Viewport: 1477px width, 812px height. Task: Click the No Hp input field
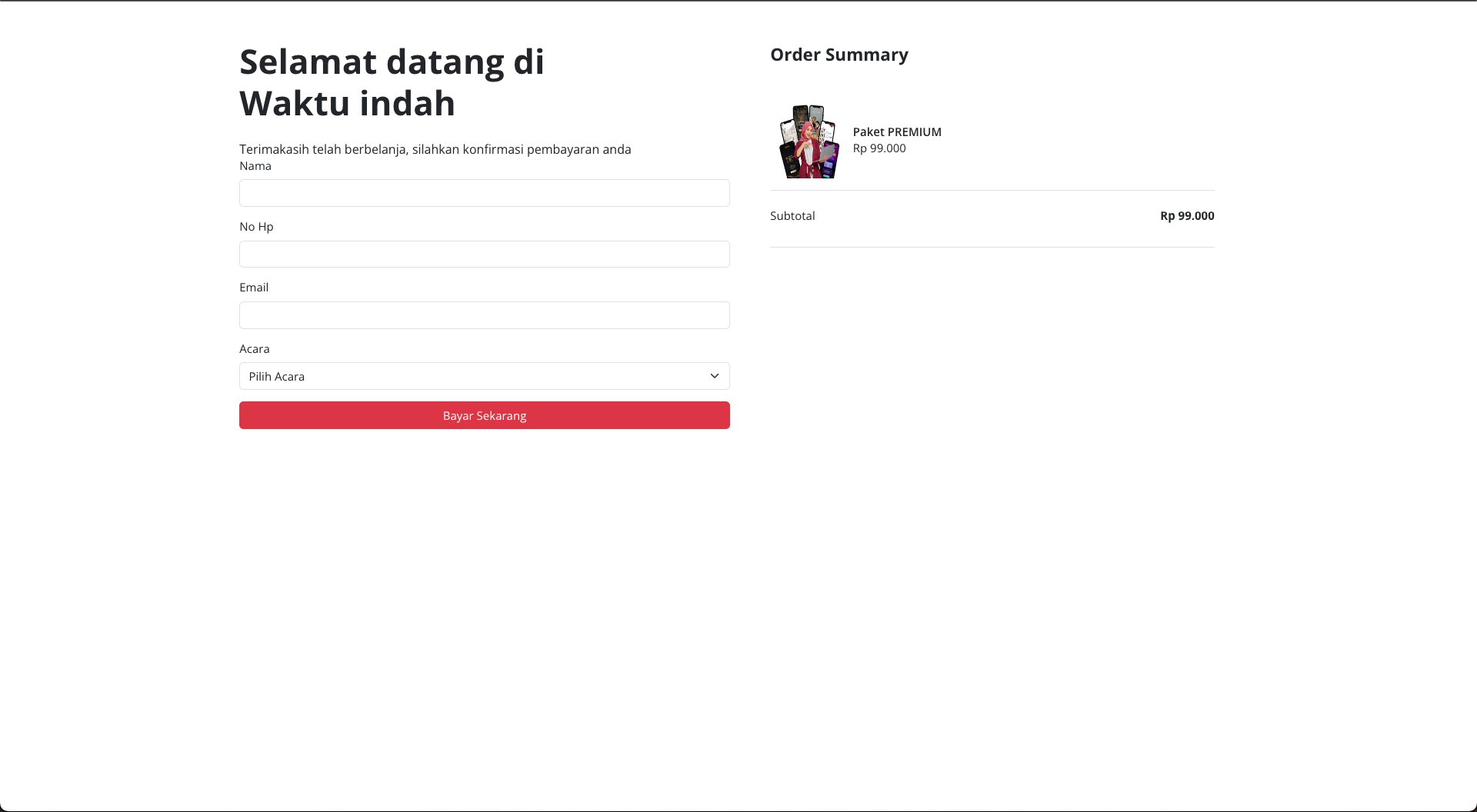tap(484, 254)
